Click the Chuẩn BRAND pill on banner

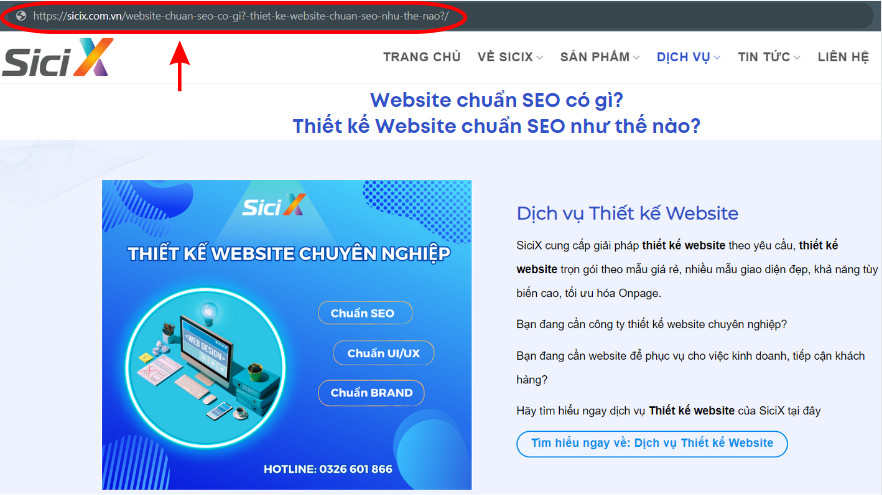point(371,393)
